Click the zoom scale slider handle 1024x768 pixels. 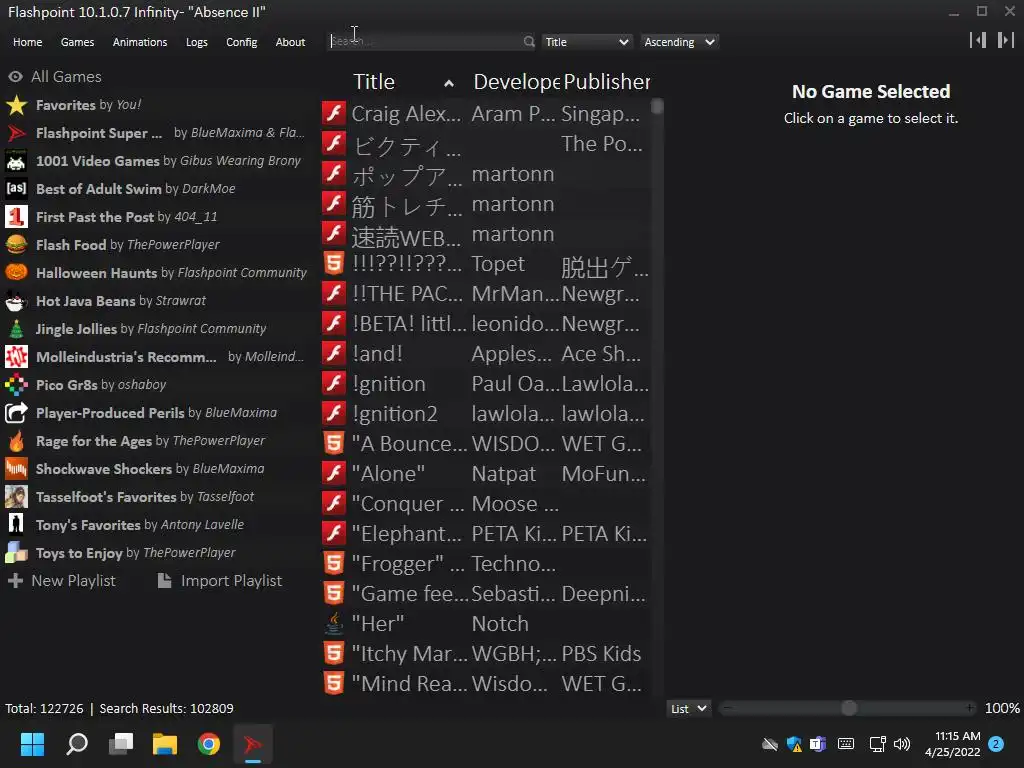tap(849, 708)
